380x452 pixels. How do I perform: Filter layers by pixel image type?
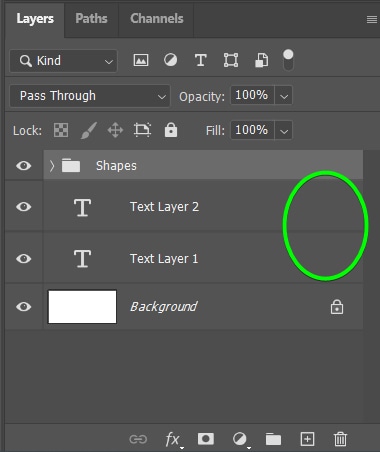pyautogui.click(x=141, y=60)
